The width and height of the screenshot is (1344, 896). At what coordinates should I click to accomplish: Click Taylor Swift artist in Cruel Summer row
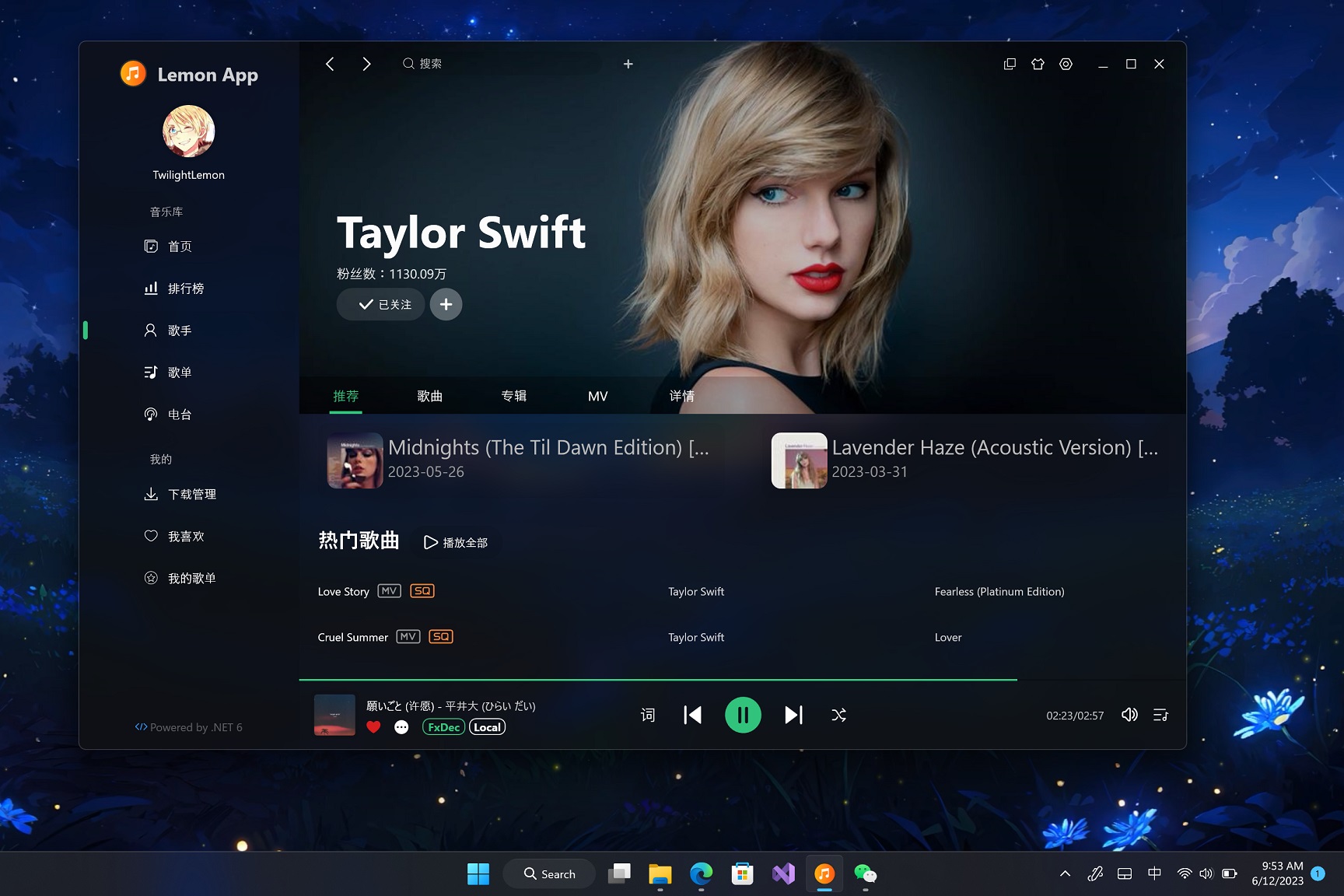696,637
